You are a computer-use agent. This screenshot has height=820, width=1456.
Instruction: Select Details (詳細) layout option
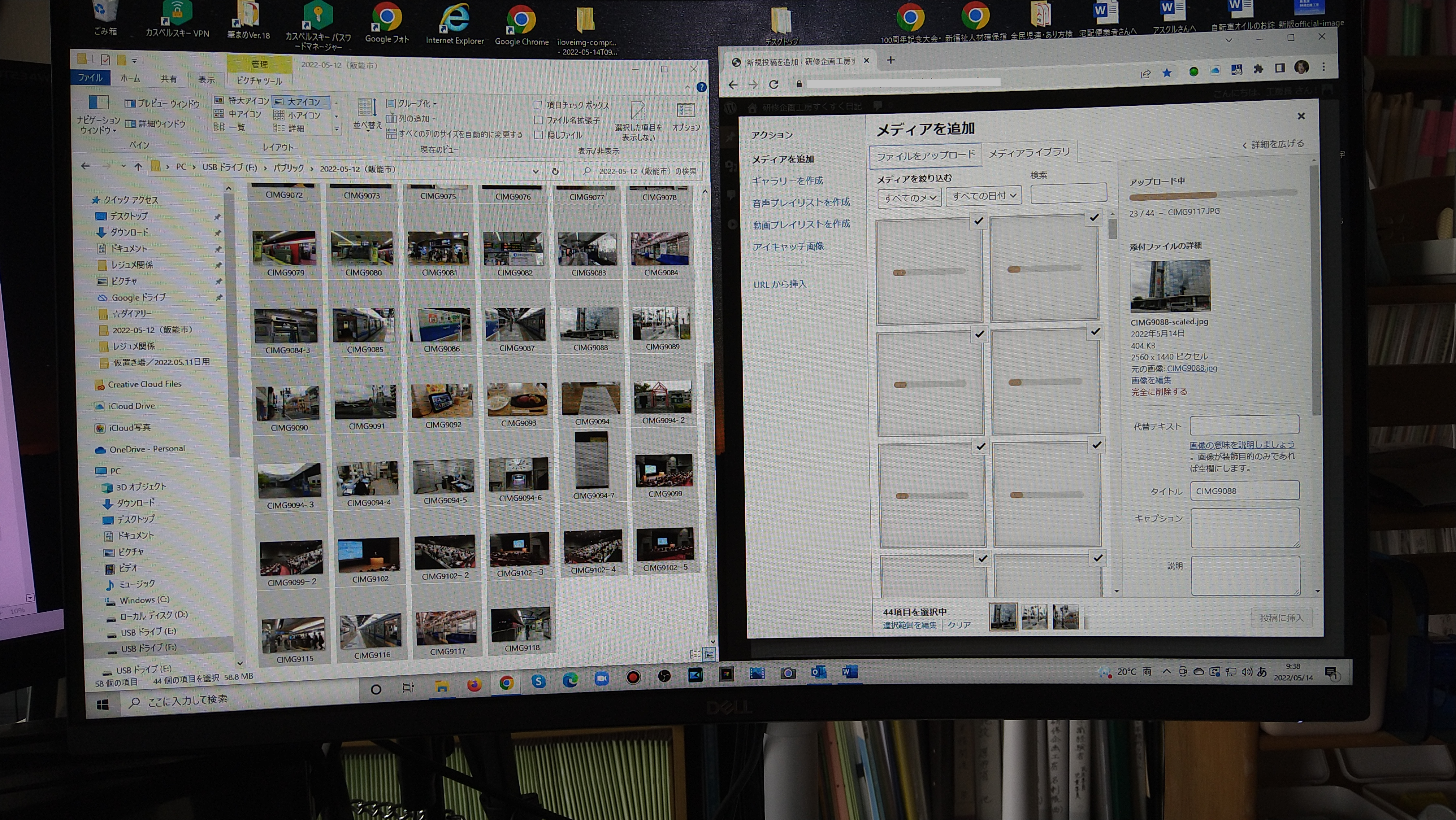coord(289,128)
